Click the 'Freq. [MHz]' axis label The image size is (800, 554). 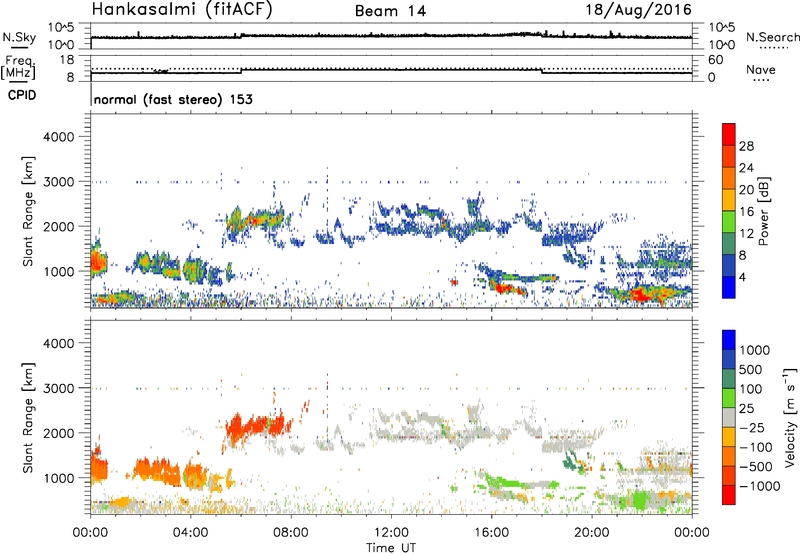click(x=19, y=67)
